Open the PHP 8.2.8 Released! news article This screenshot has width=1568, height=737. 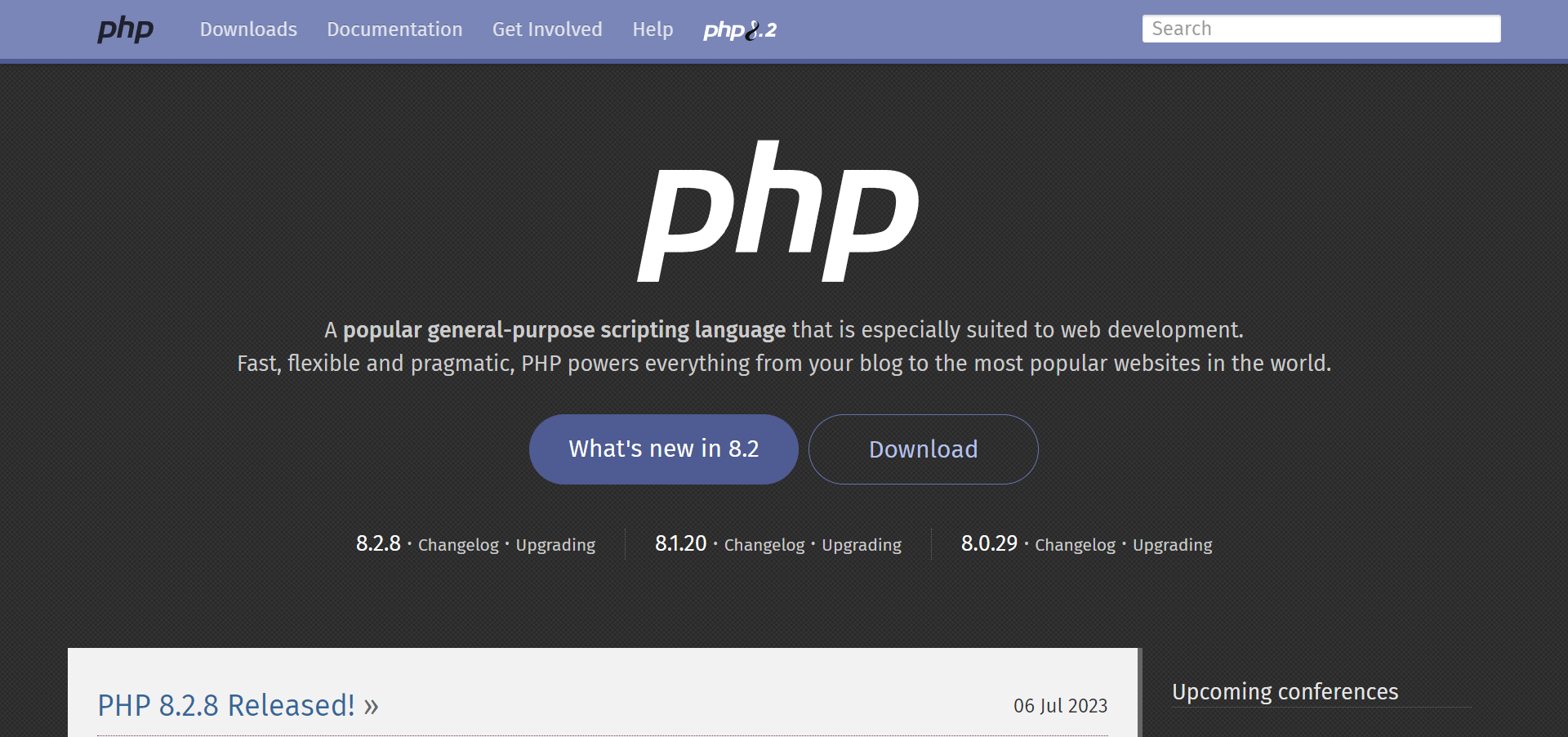tap(238, 705)
